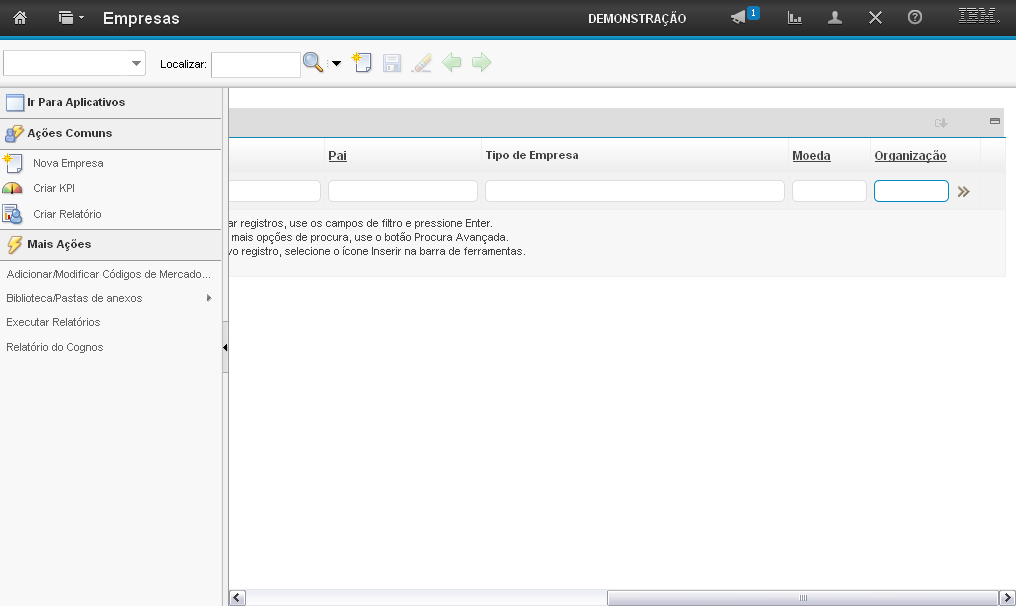This screenshot has width=1016, height=607.
Task: Open the query combo box dropdown
Action: pos(137,64)
